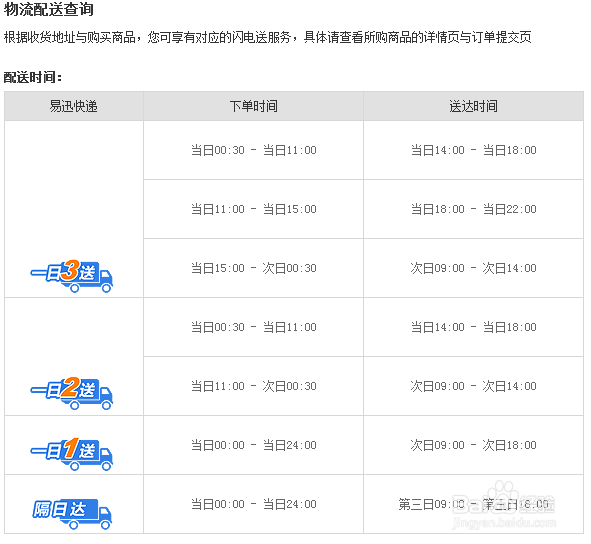Click the 一日1送 truck icon

[x=72, y=454]
